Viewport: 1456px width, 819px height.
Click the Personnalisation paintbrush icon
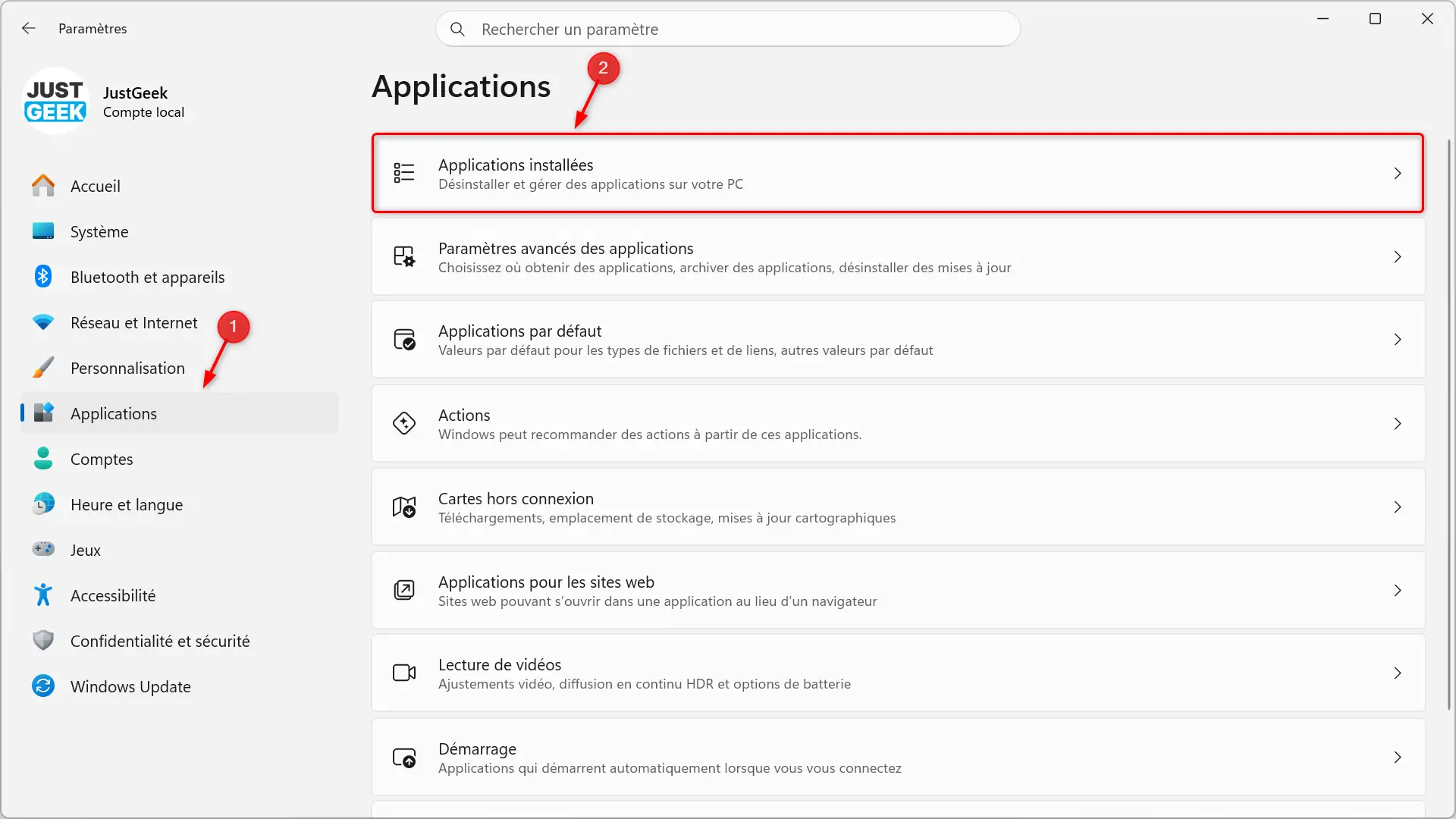pyautogui.click(x=43, y=368)
